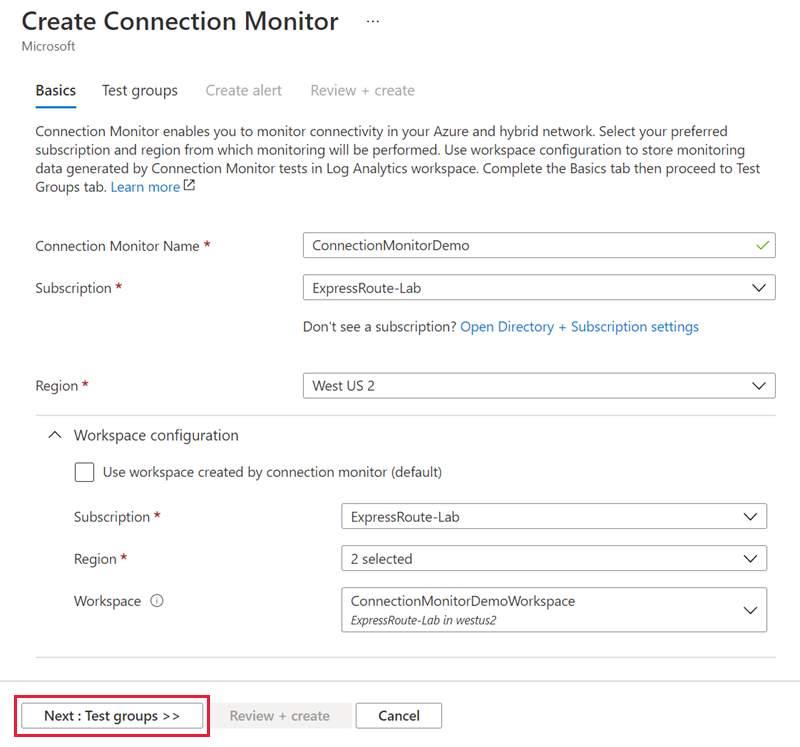The height and width of the screenshot is (747, 800).
Task: Expand the '2 selected' region dropdown
Action: click(553, 559)
